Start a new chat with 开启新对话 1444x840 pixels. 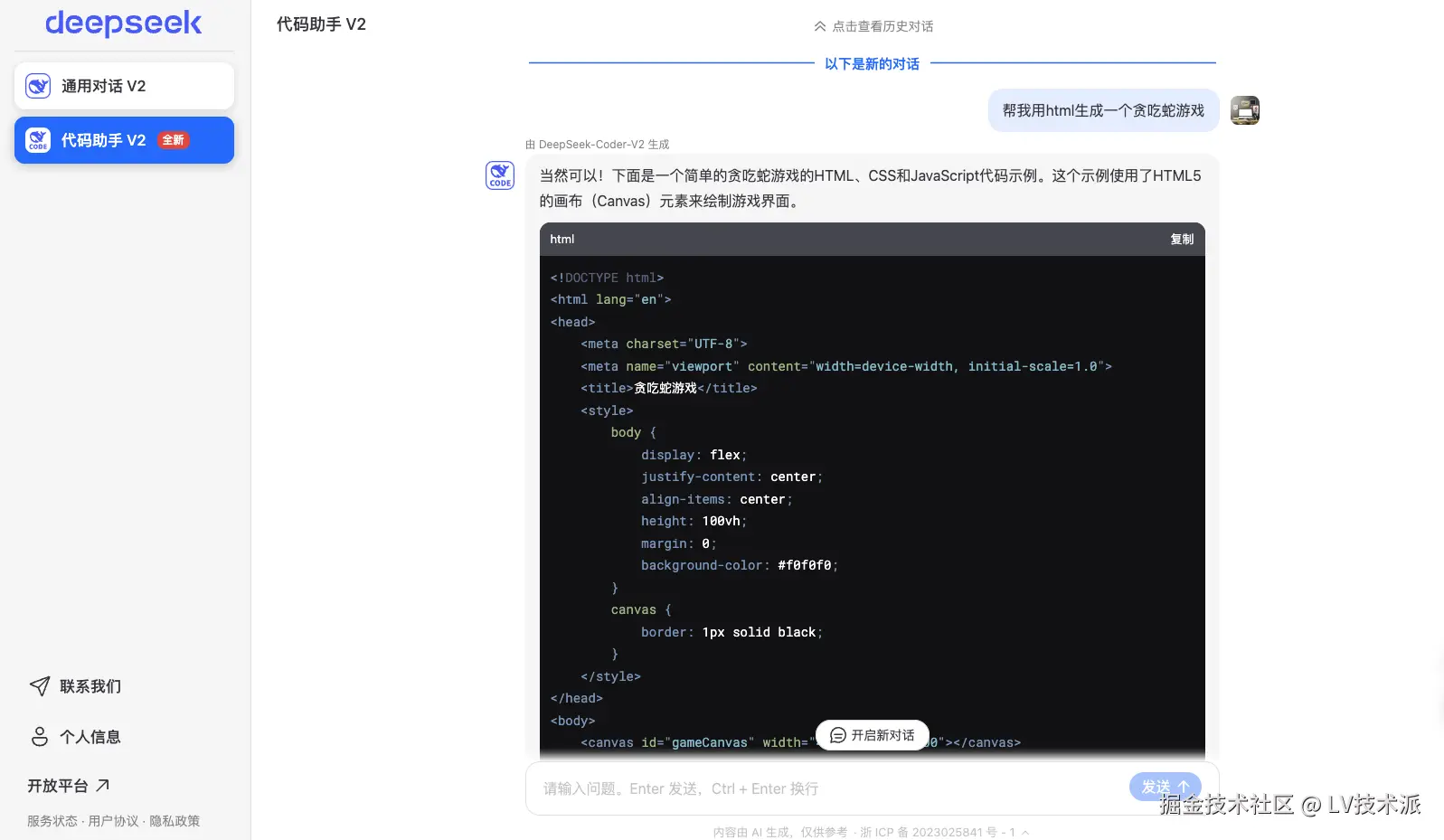point(873,735)
